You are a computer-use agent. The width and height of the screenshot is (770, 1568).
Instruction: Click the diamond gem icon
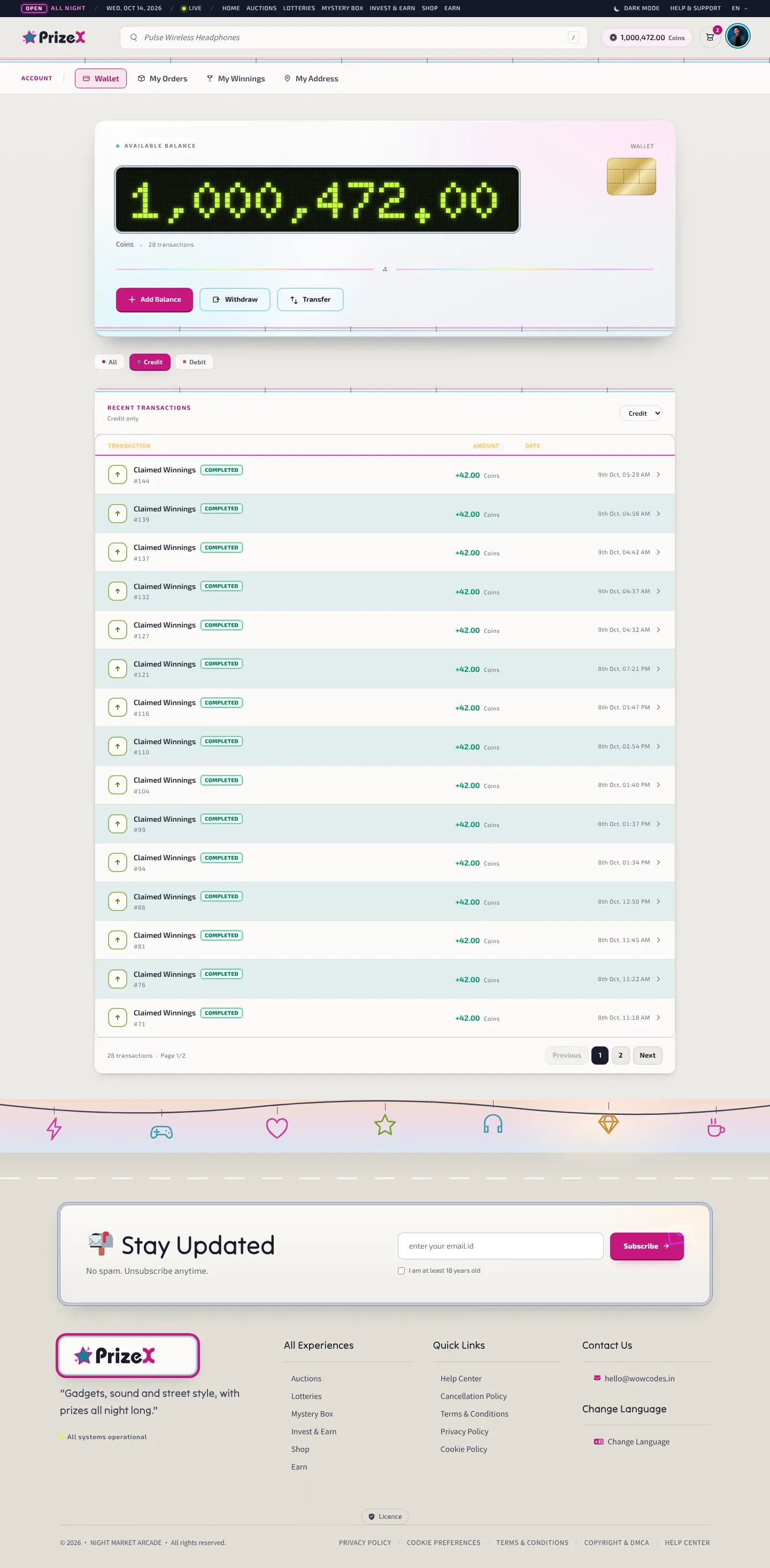(608, 1123)
